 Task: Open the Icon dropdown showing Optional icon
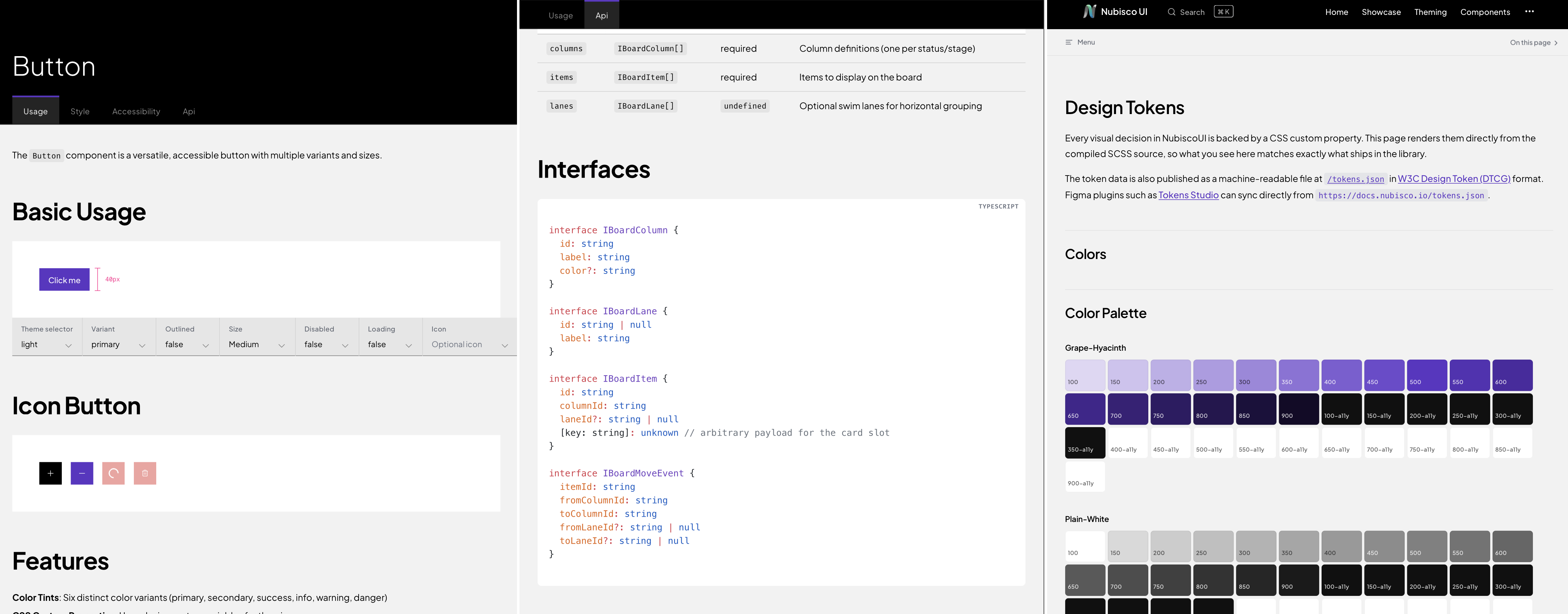tap(469, 337)
